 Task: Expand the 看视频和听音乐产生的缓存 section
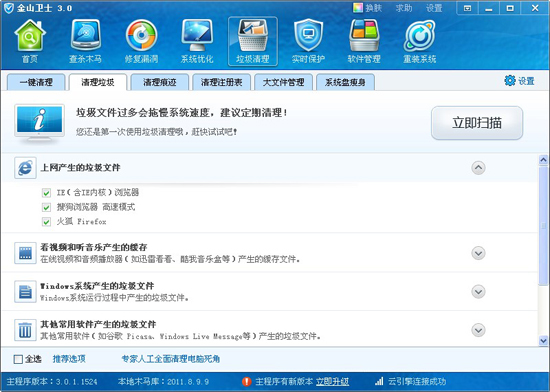point(478,253)
